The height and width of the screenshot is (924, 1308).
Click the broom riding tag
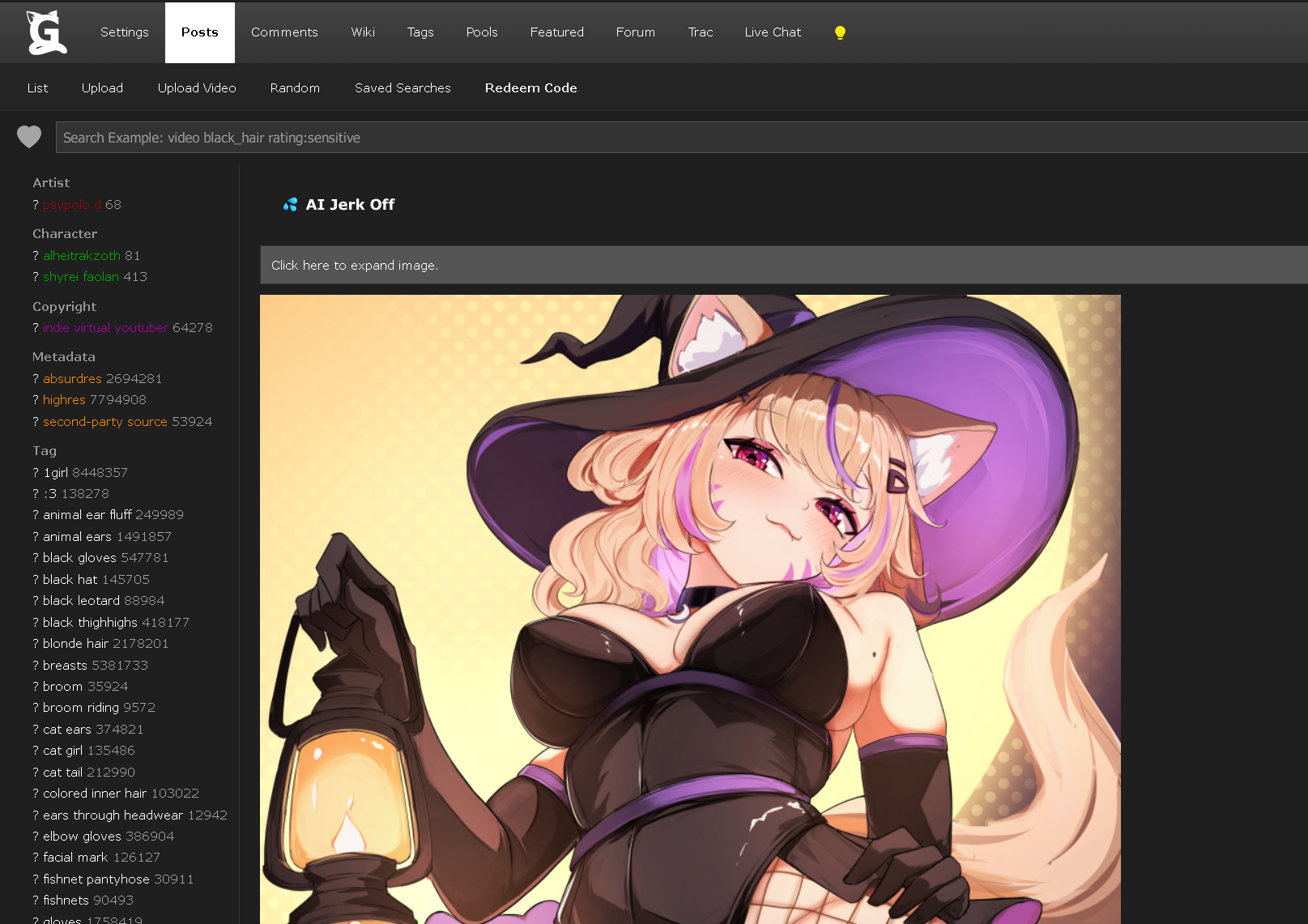(x=81, y=708)
